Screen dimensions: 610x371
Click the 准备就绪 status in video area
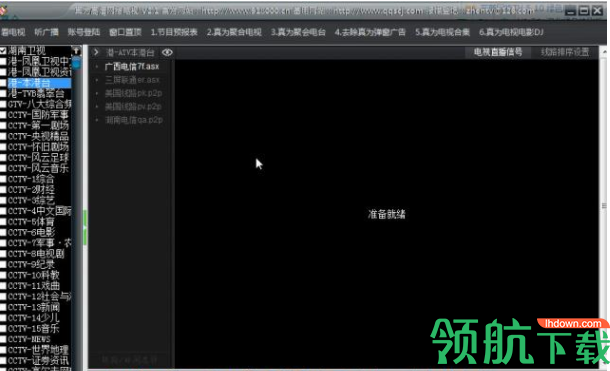click(387, 214)
